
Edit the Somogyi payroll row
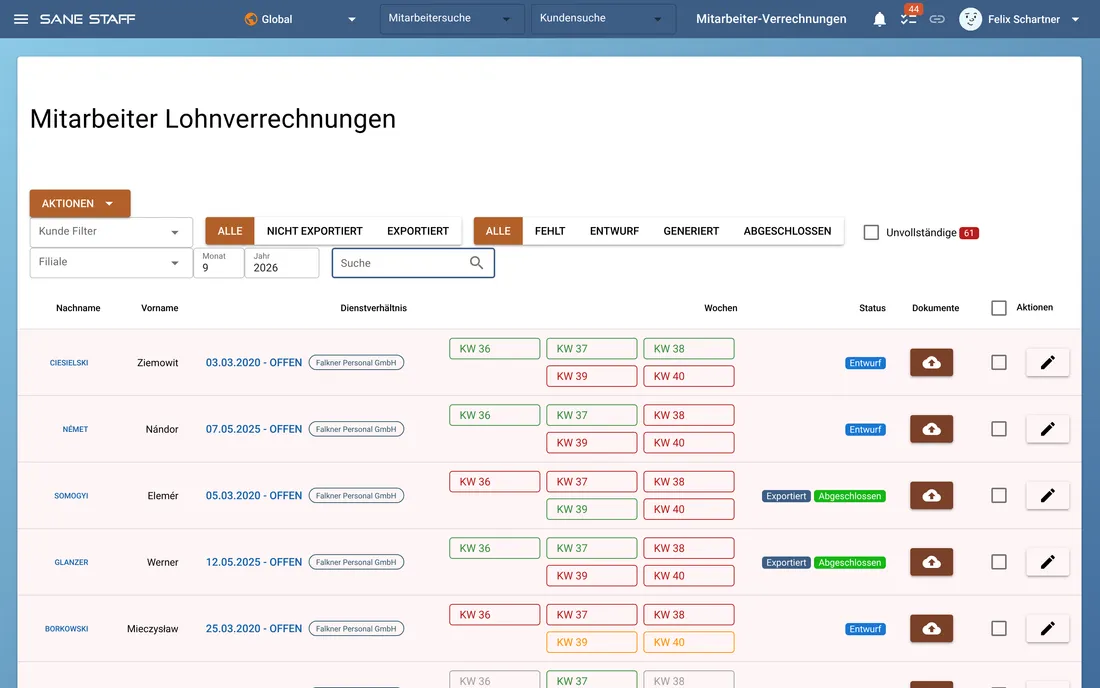1047,496
